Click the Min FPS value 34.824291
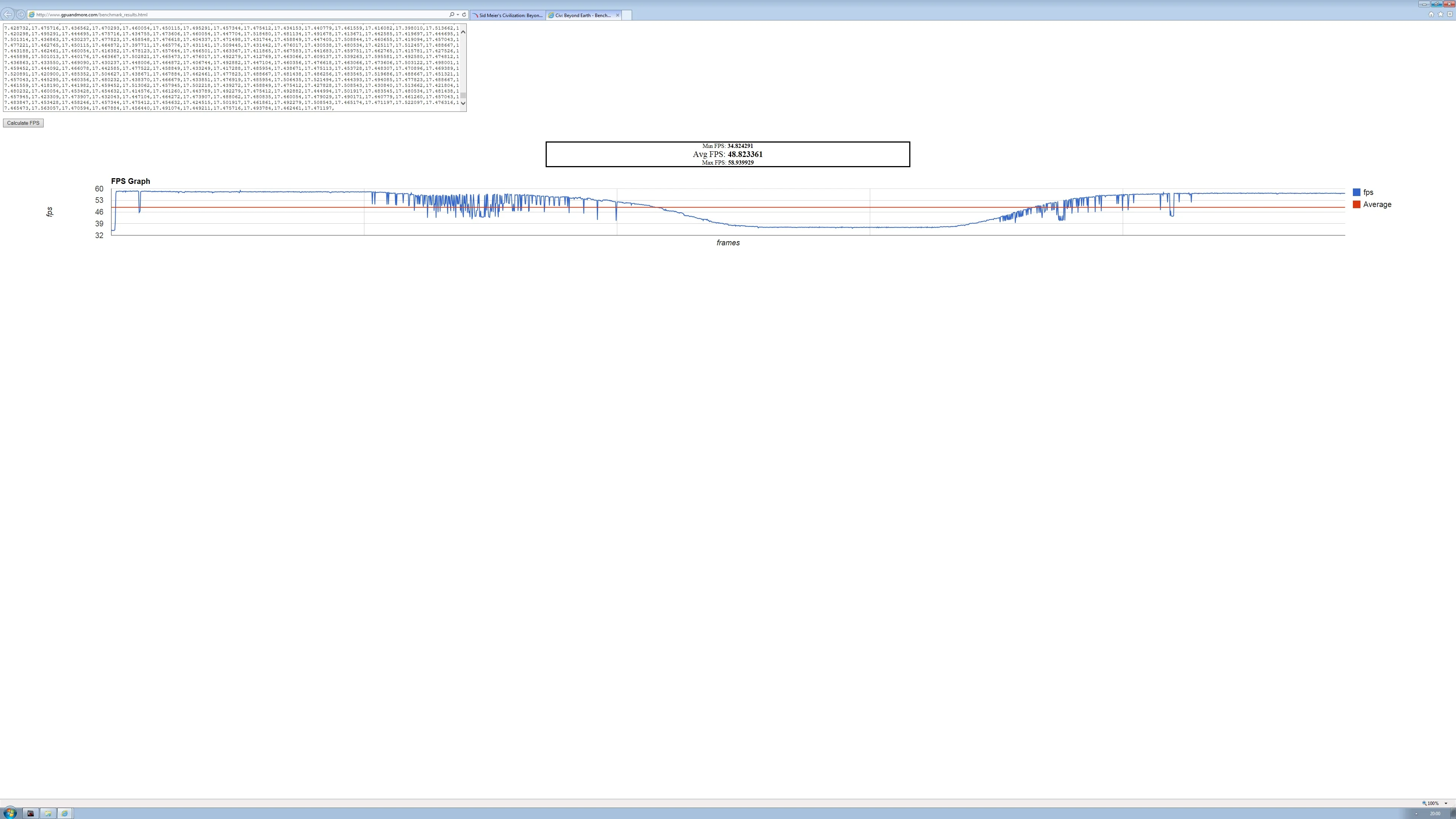 [x=740, y=146]
